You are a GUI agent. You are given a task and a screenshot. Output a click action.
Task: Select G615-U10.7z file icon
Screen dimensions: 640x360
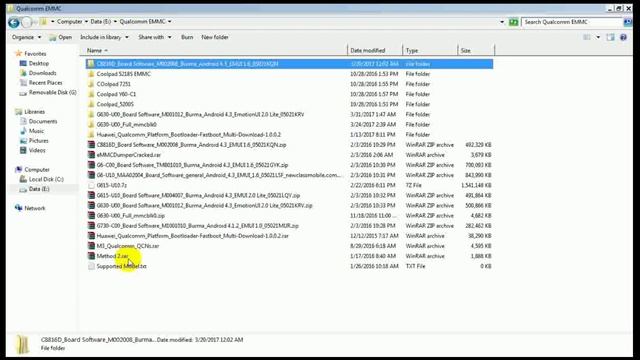pos(91,185)
